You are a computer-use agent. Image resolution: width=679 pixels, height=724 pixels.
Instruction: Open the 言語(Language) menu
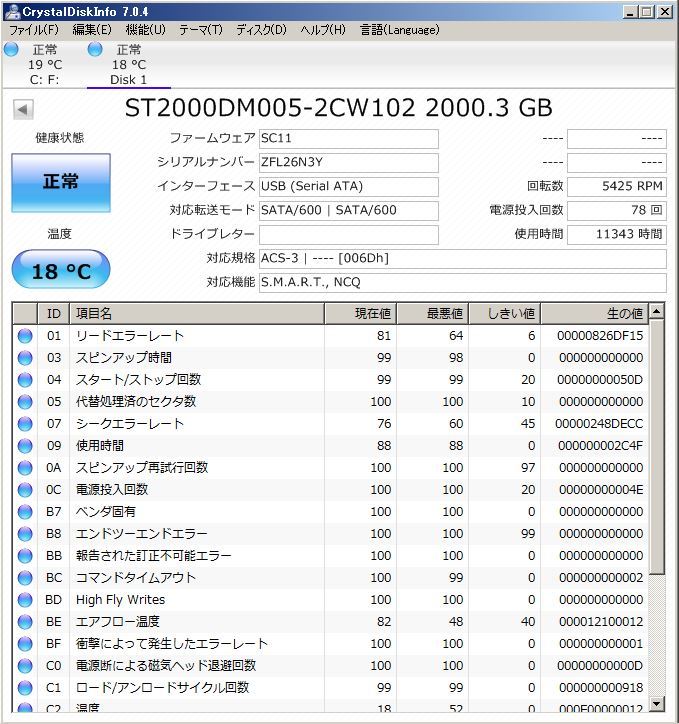tap(399, 30)
